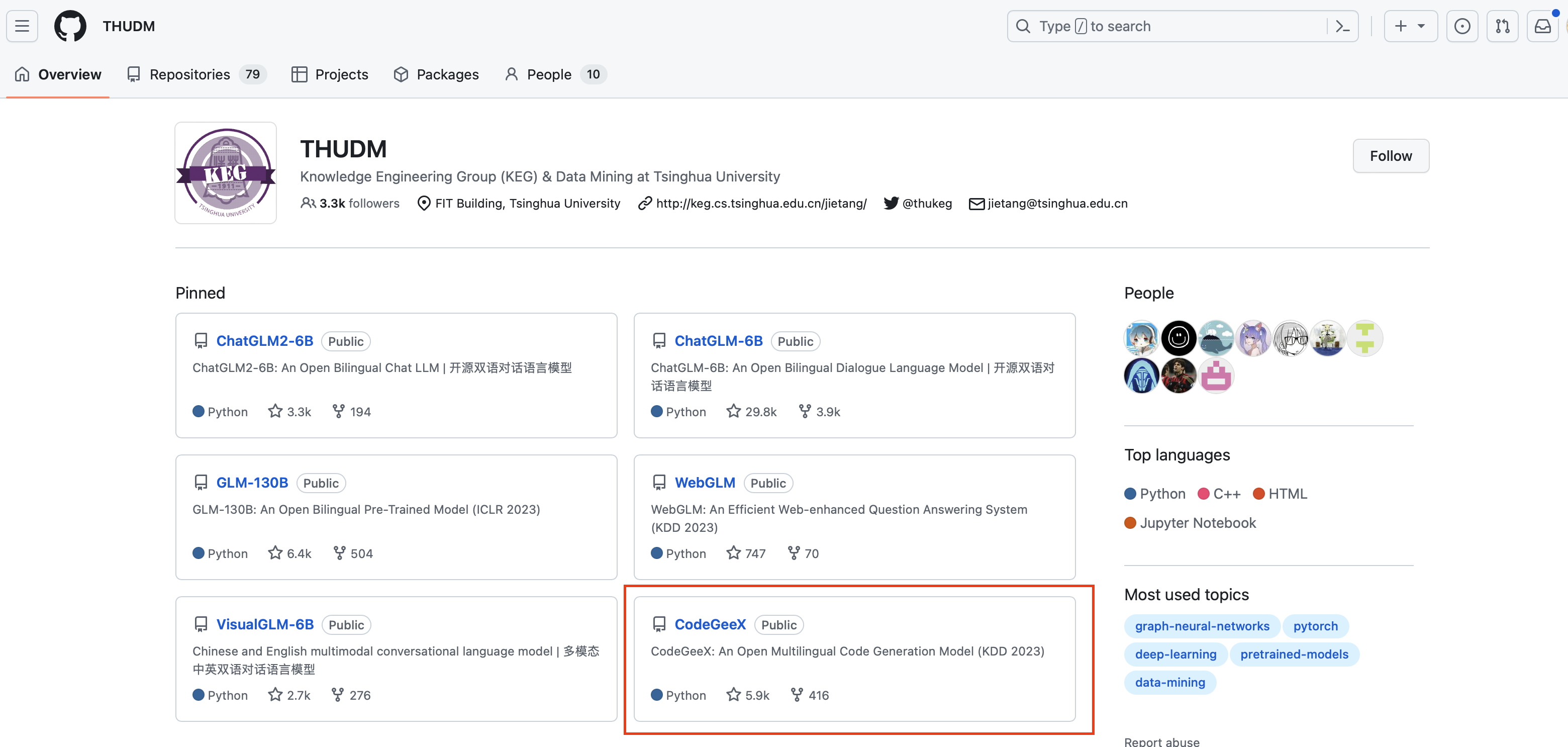1568x747 pixels.
Task: Open the CodeGeeX repository link
Action: click(711, 623)
